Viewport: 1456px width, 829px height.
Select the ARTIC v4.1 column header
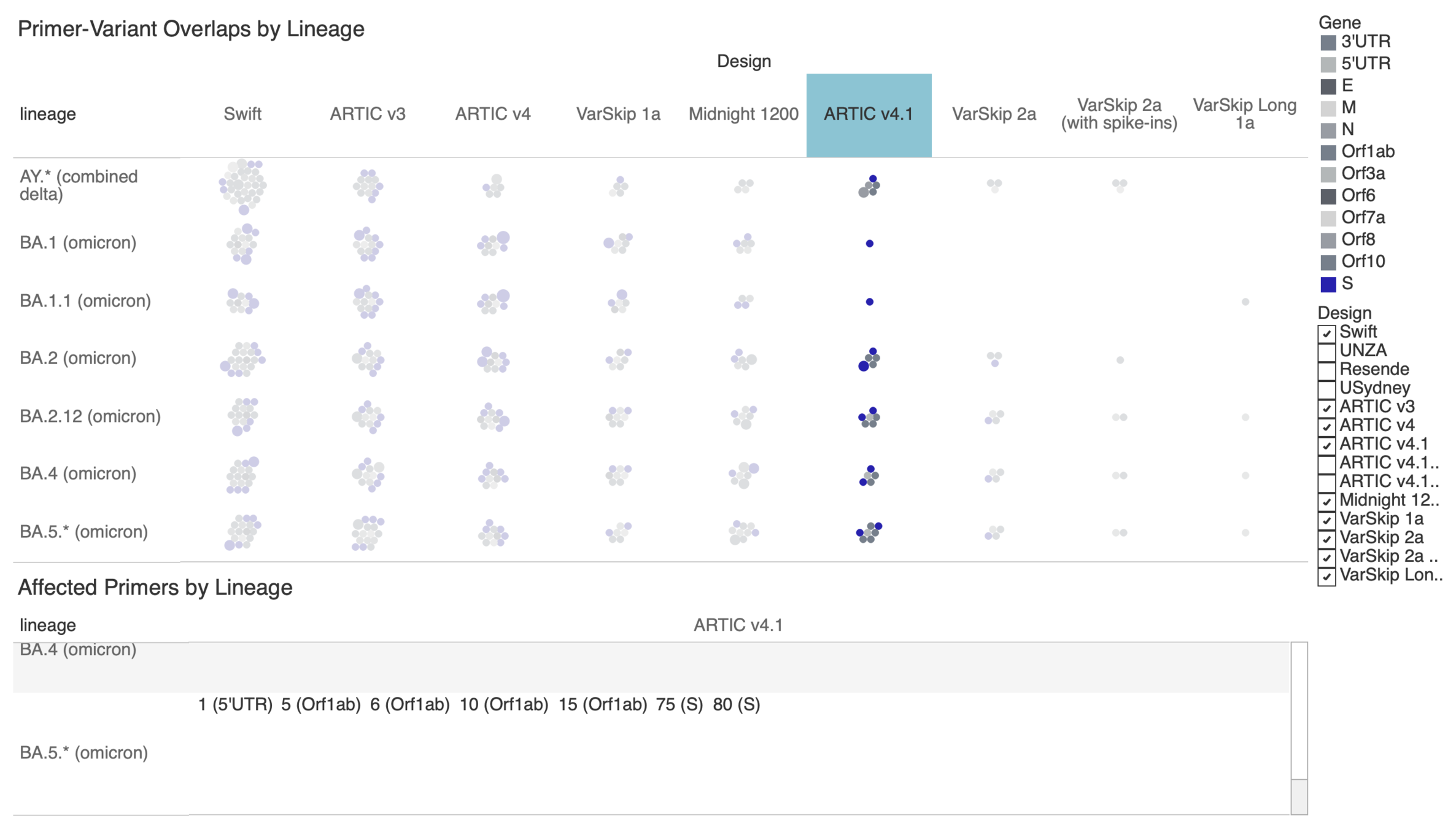(868, 115)
